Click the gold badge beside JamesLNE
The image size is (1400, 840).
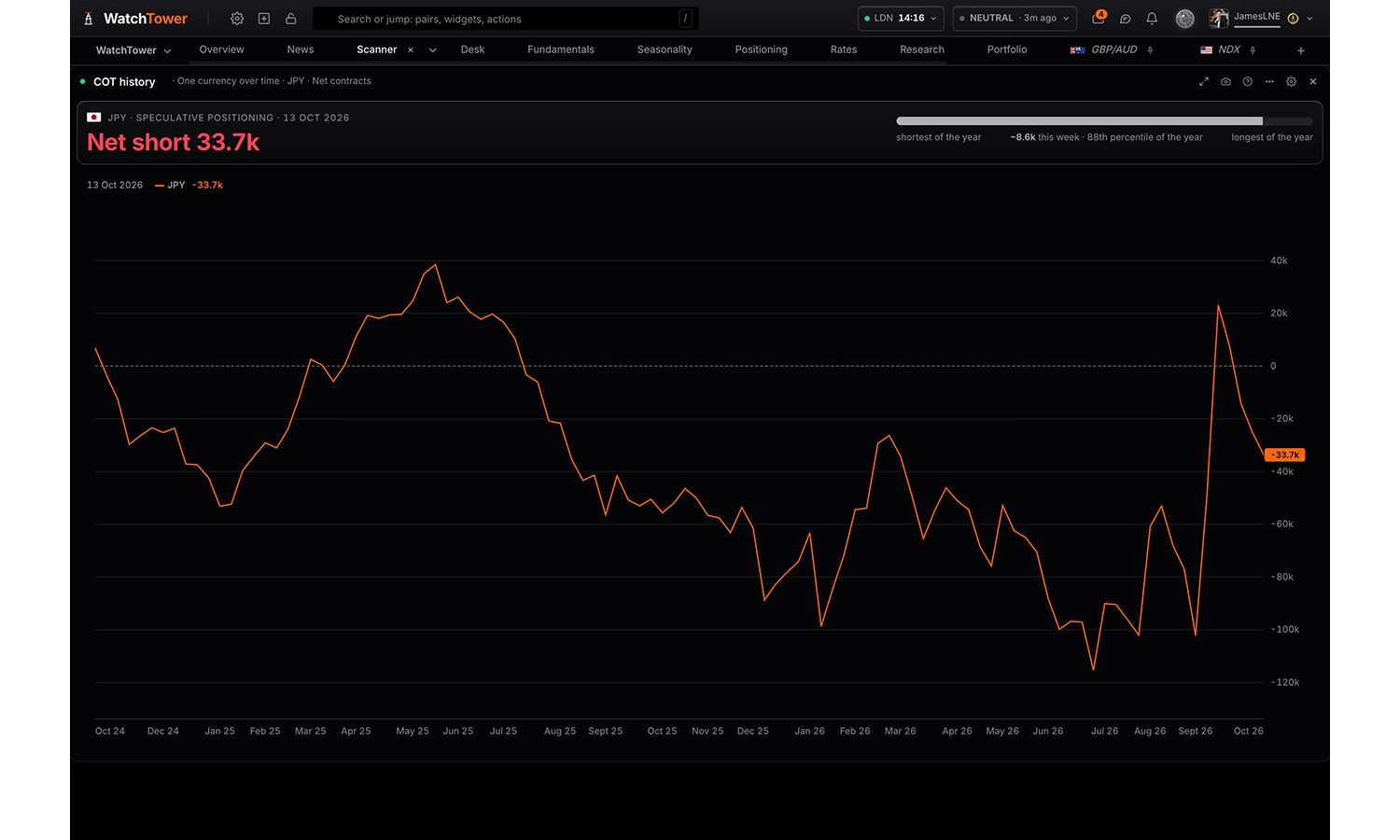click(1293, 19)
